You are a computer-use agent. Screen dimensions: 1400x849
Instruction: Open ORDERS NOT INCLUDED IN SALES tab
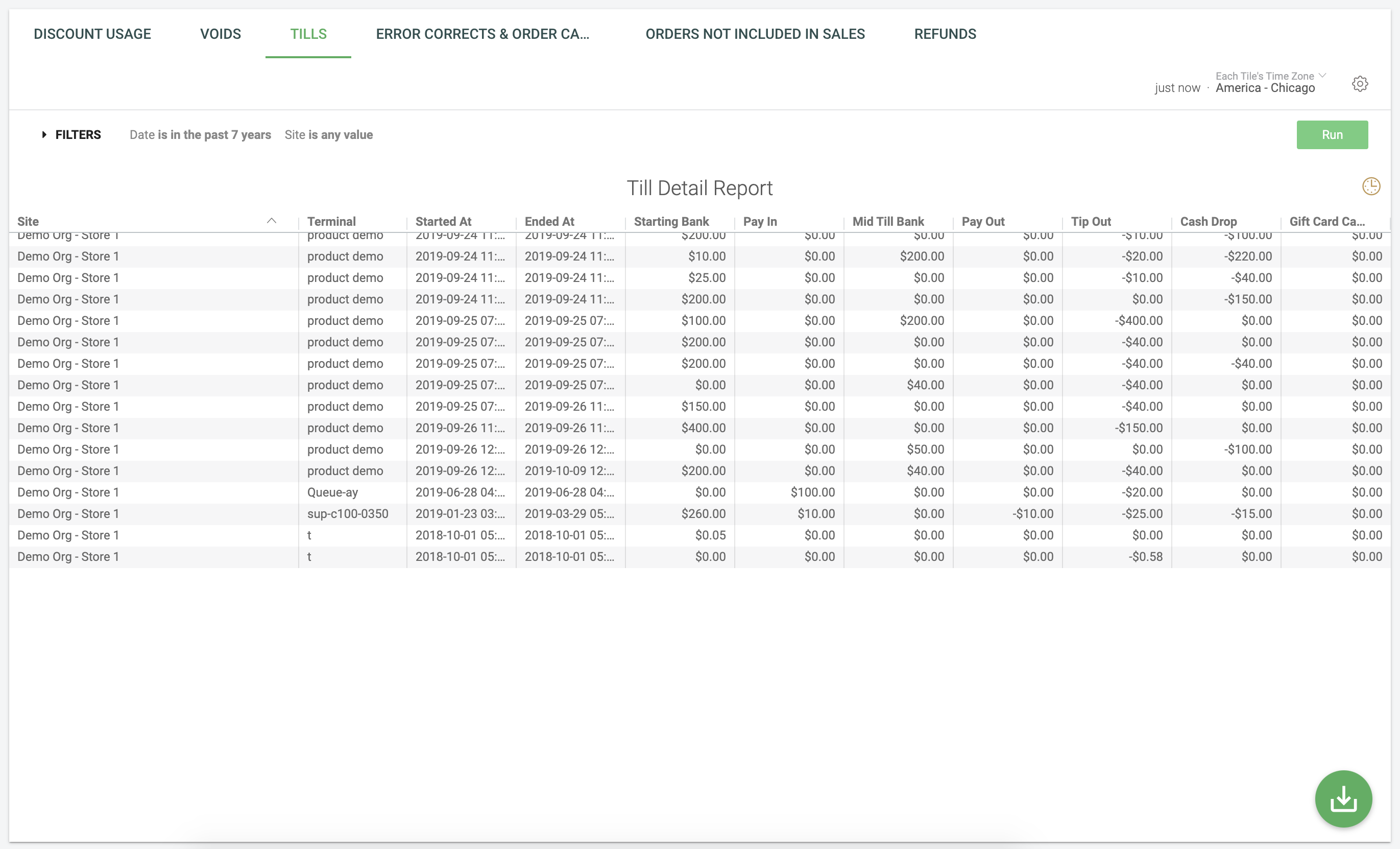tap(755, 34)
